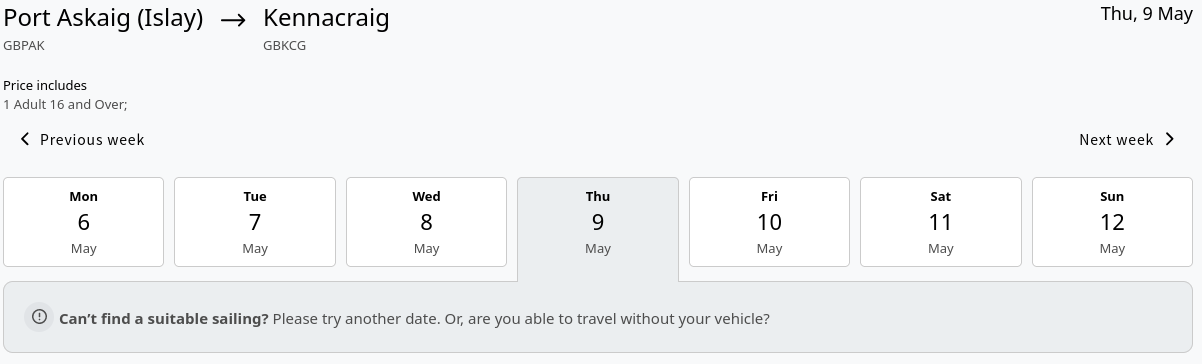Click the GBPAK port code
Image resolution: width=1202 pixels, height=364 pixels.
pos(24,46)
